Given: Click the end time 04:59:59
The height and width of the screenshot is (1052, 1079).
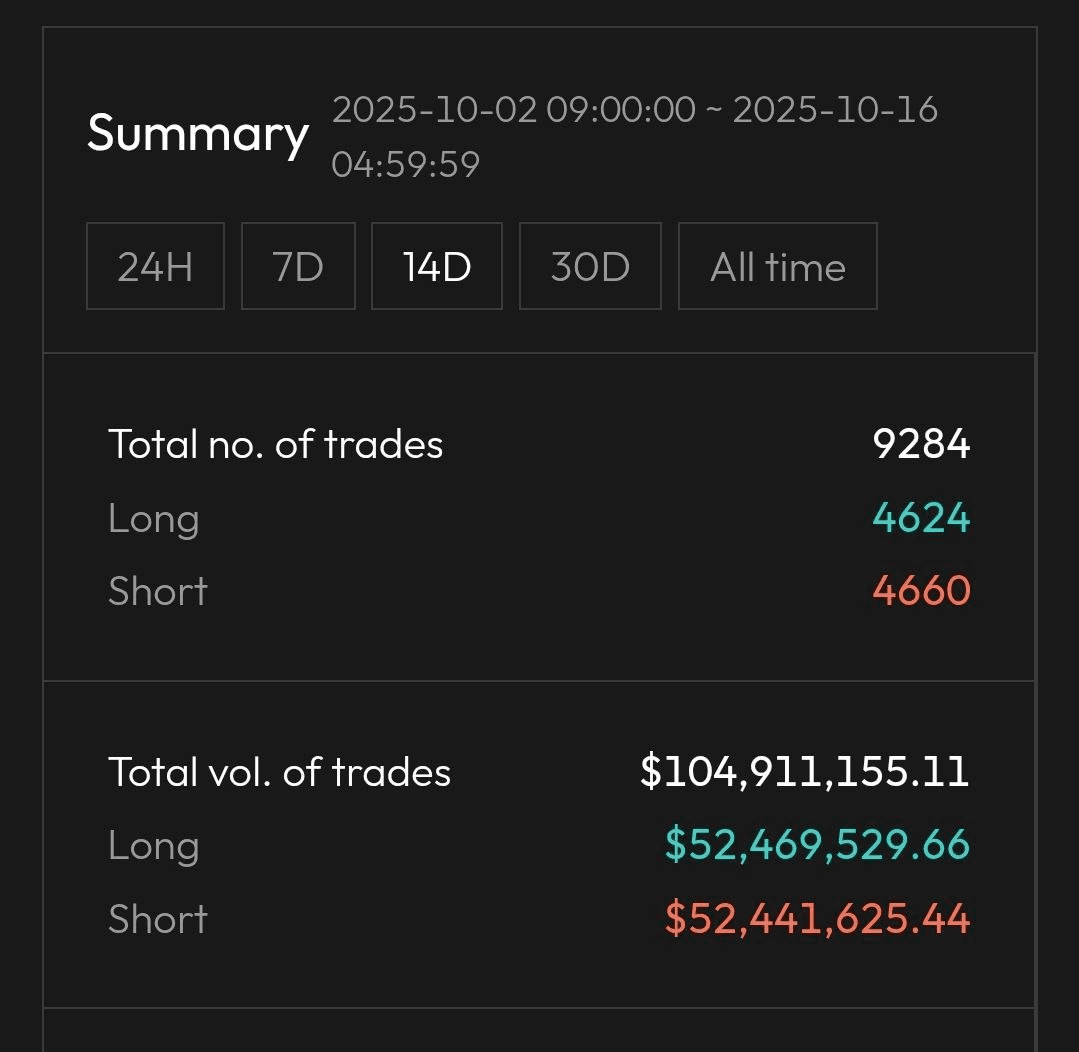Looking at the screenshot, I should [405, 163].
